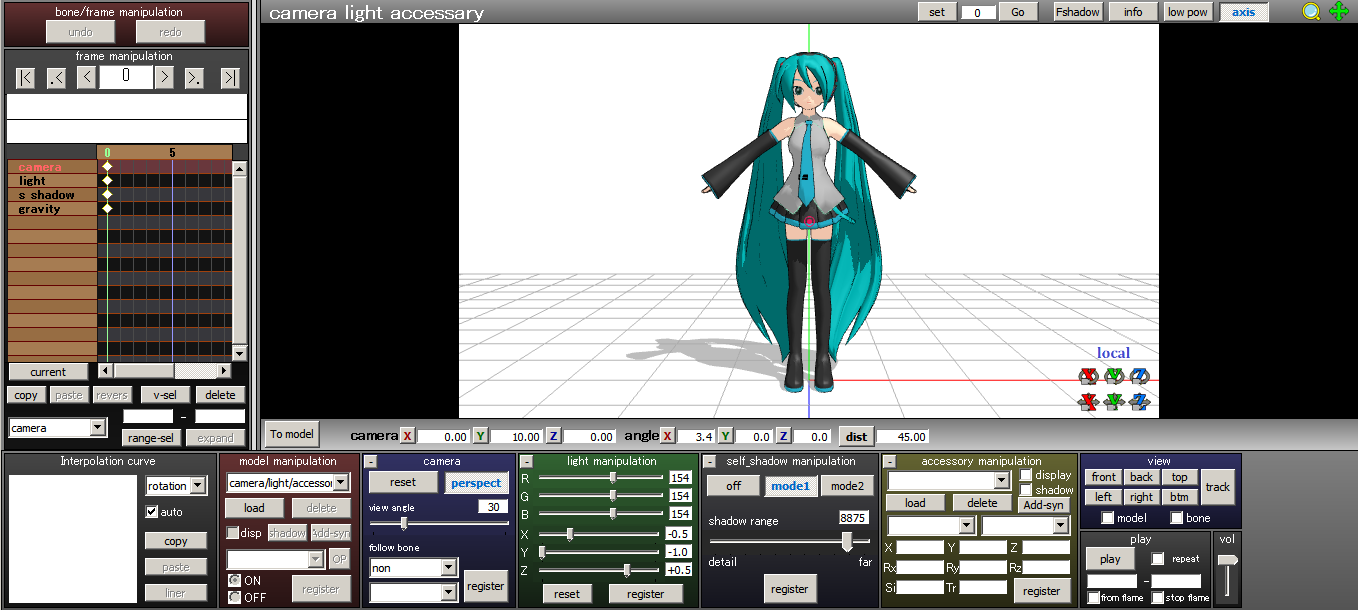Click the red X label beside camera
The width and height of the screenshot is (1358, 610).
pyautogui.click(x=407, y=436)
